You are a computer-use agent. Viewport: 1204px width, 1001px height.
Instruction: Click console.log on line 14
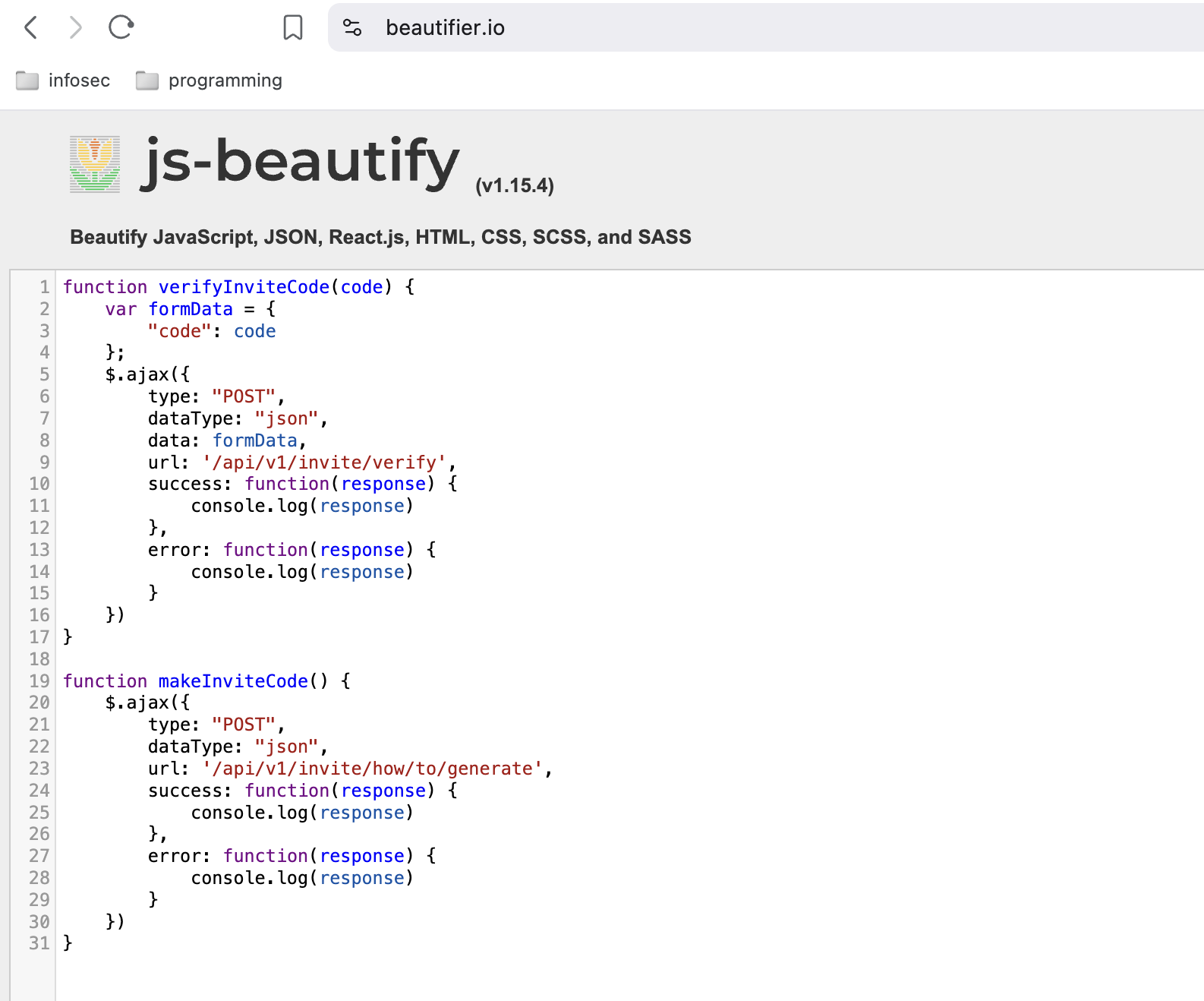[x=249, y=572]
